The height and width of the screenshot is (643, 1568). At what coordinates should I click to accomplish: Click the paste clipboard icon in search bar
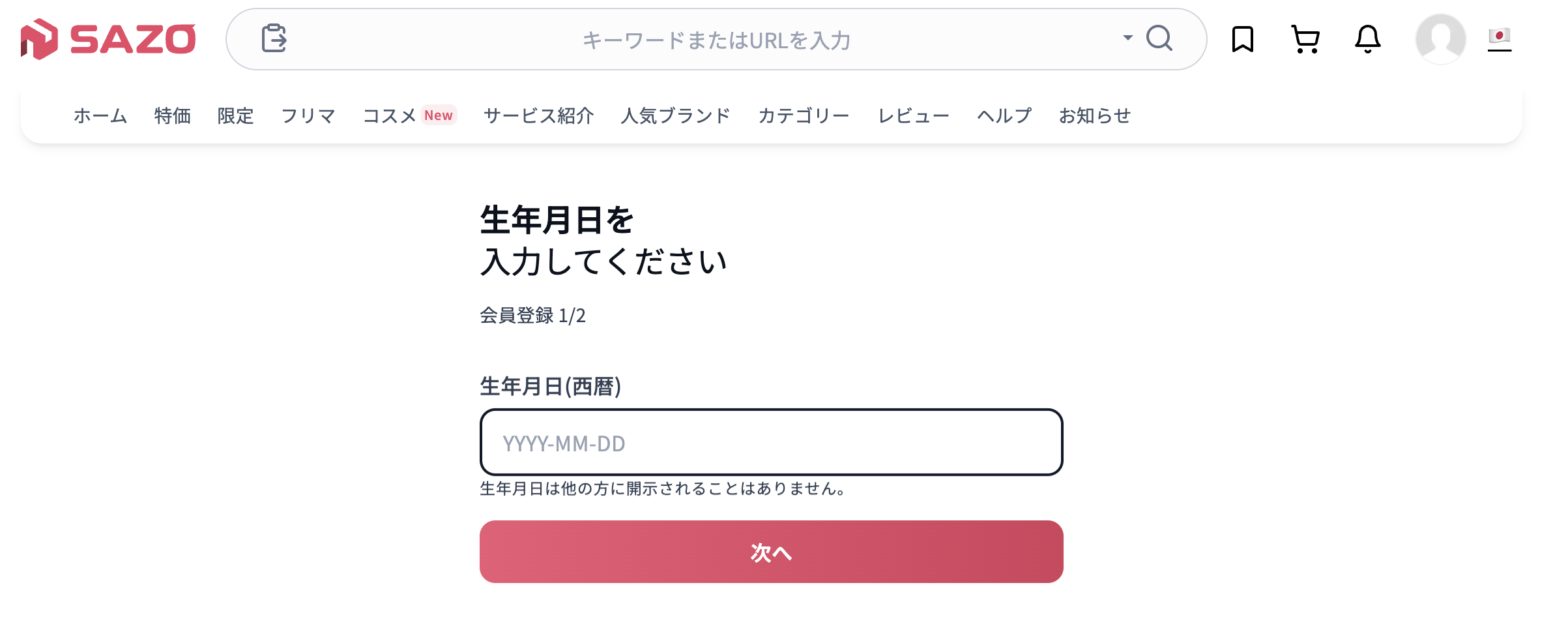click(x=274, y=38)
